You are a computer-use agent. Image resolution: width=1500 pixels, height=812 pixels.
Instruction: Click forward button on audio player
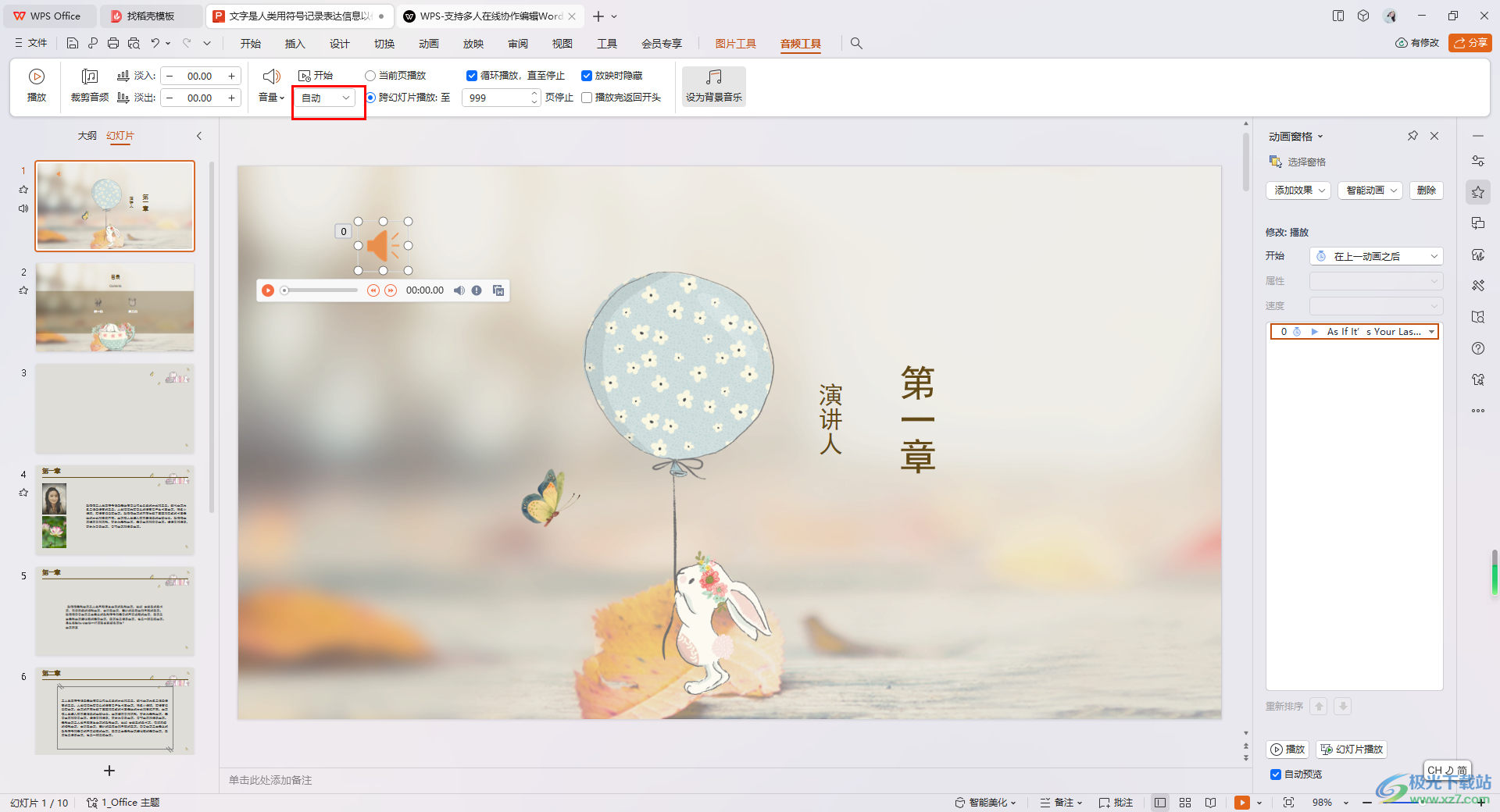point(391,290)
